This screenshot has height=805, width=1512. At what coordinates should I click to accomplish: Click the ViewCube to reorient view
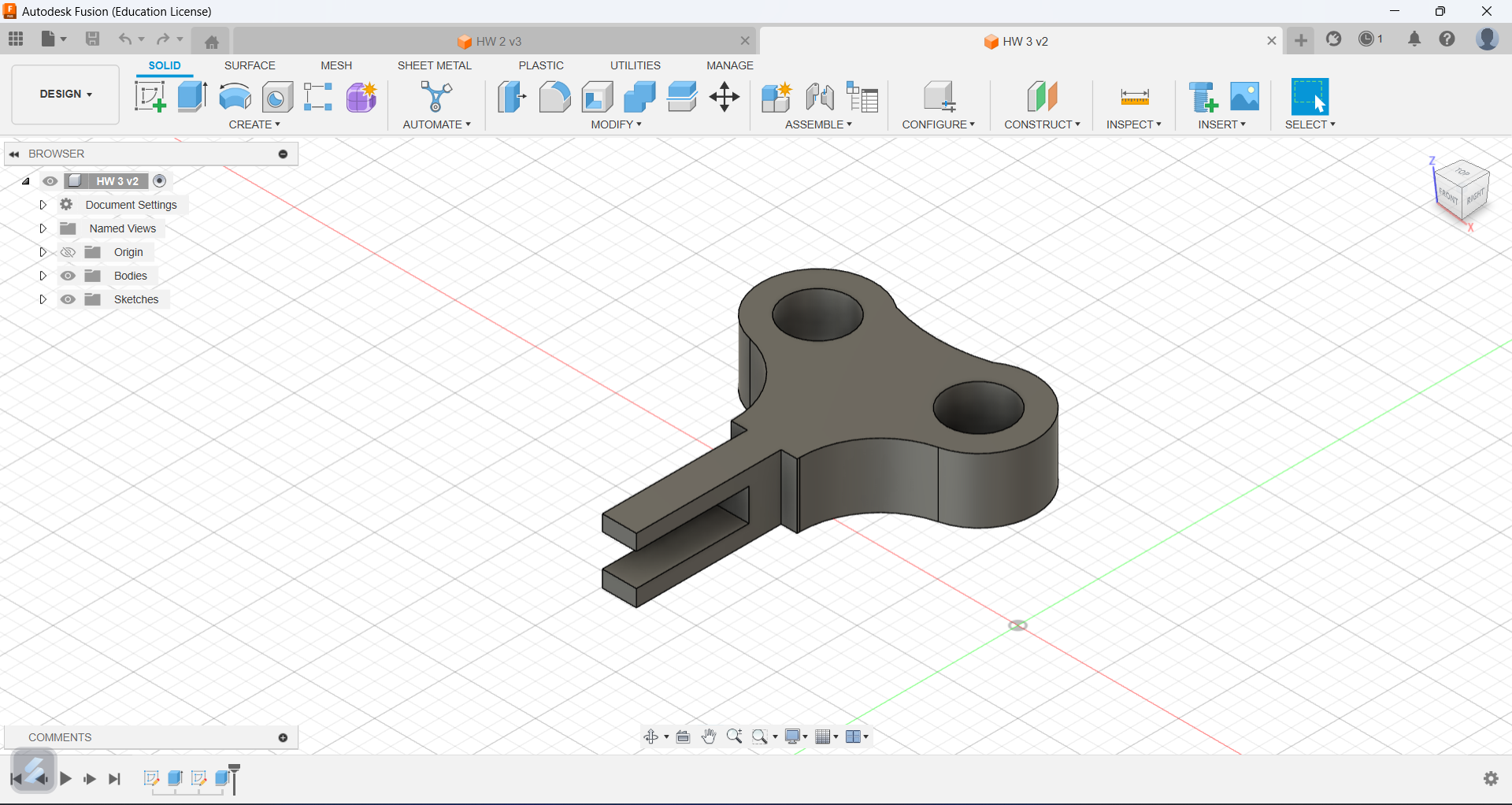tap(1462, 191)
